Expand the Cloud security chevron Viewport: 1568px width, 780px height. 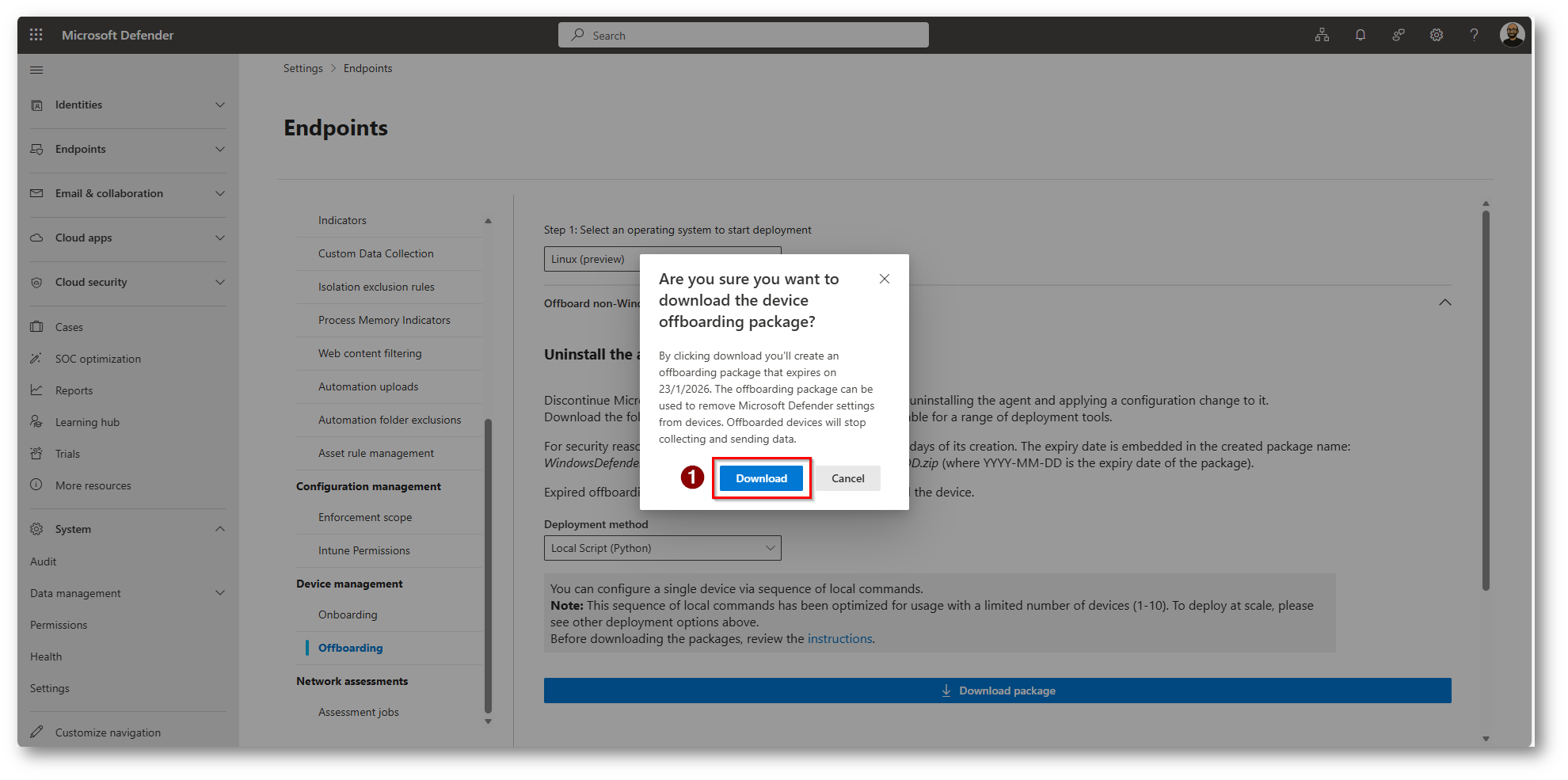pos(220,282)
